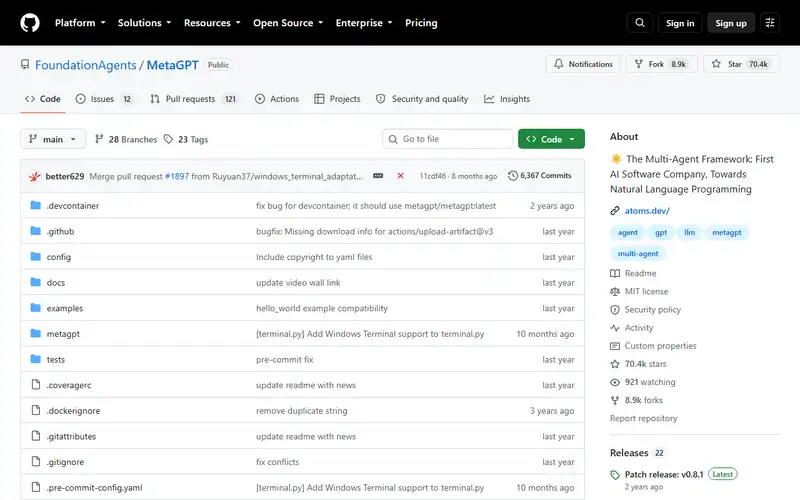Open the Pricing page
800x500 pixels.
pos(421,23)
